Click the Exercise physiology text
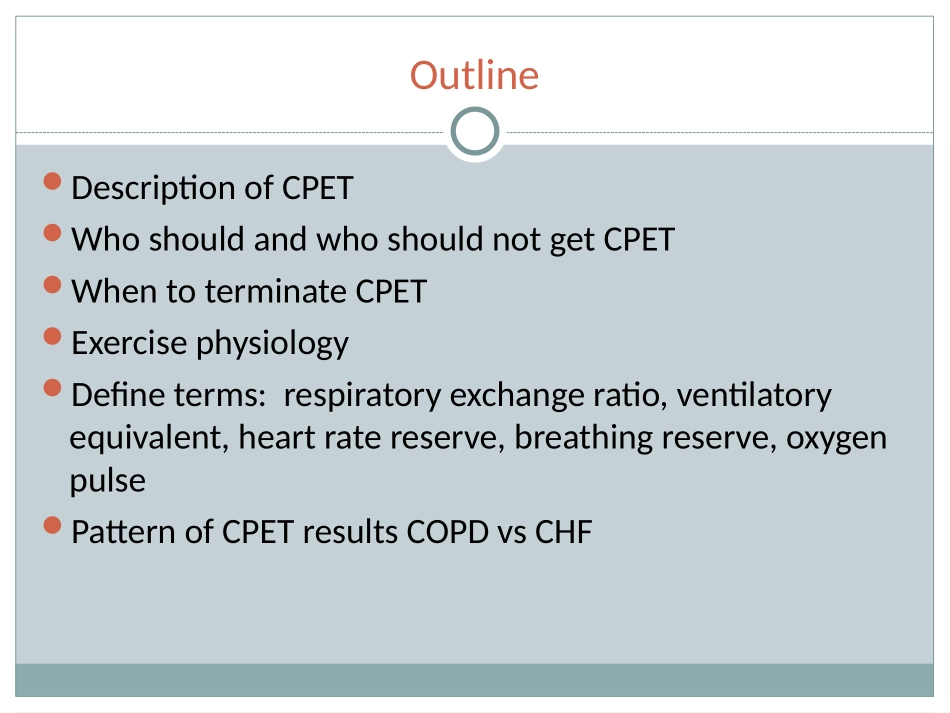This screenshot has width=950, height=713. [x=210, y=344]
